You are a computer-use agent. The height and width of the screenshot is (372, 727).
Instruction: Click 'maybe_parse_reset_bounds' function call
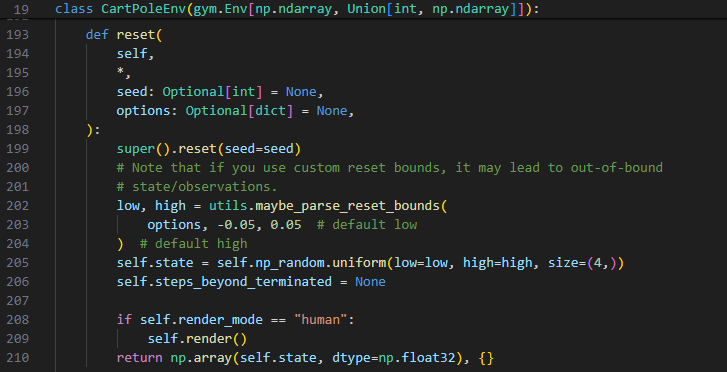(x=348, y=206)
